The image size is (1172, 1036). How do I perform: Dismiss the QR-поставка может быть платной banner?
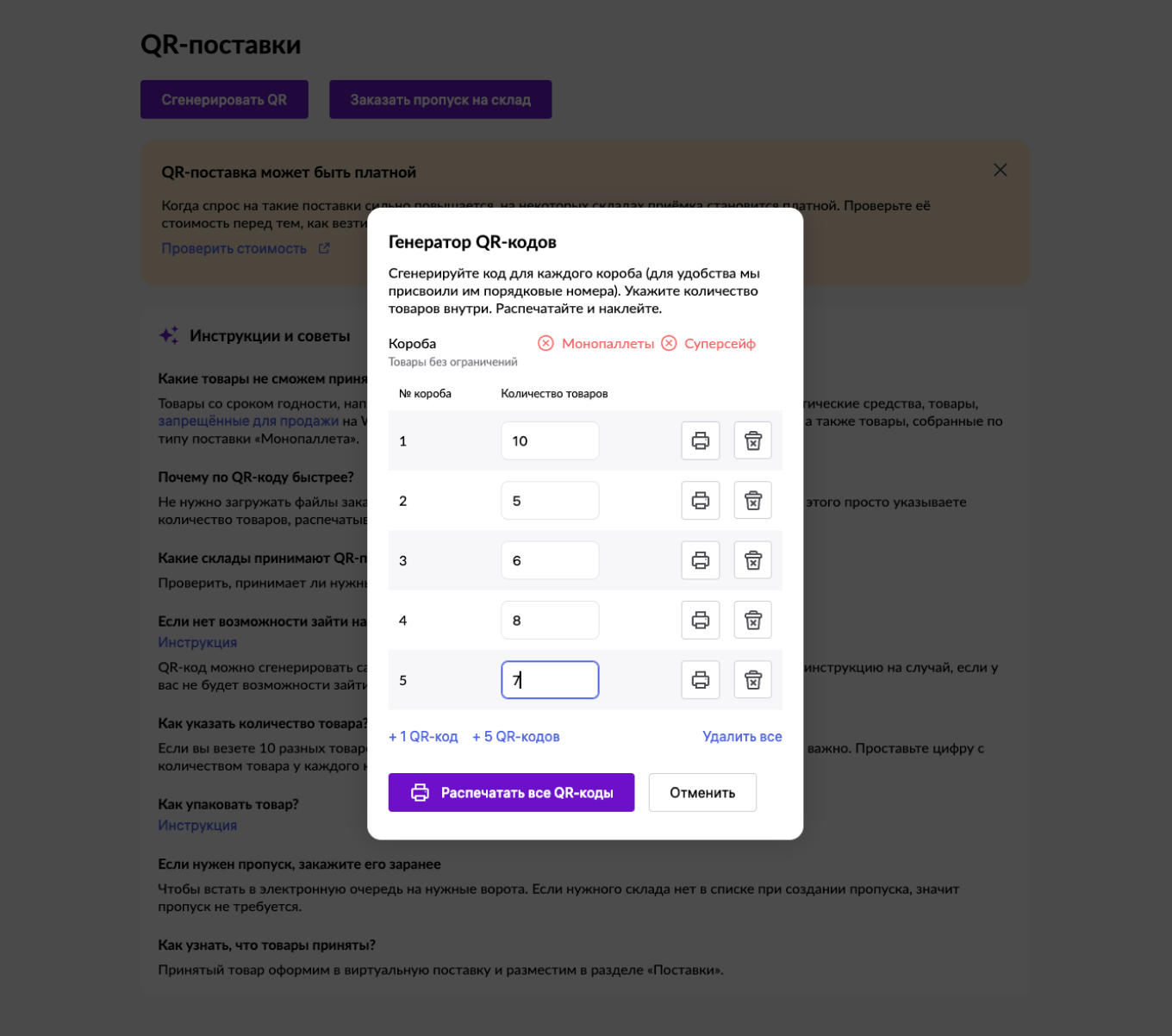click(x=1000, y=170)
